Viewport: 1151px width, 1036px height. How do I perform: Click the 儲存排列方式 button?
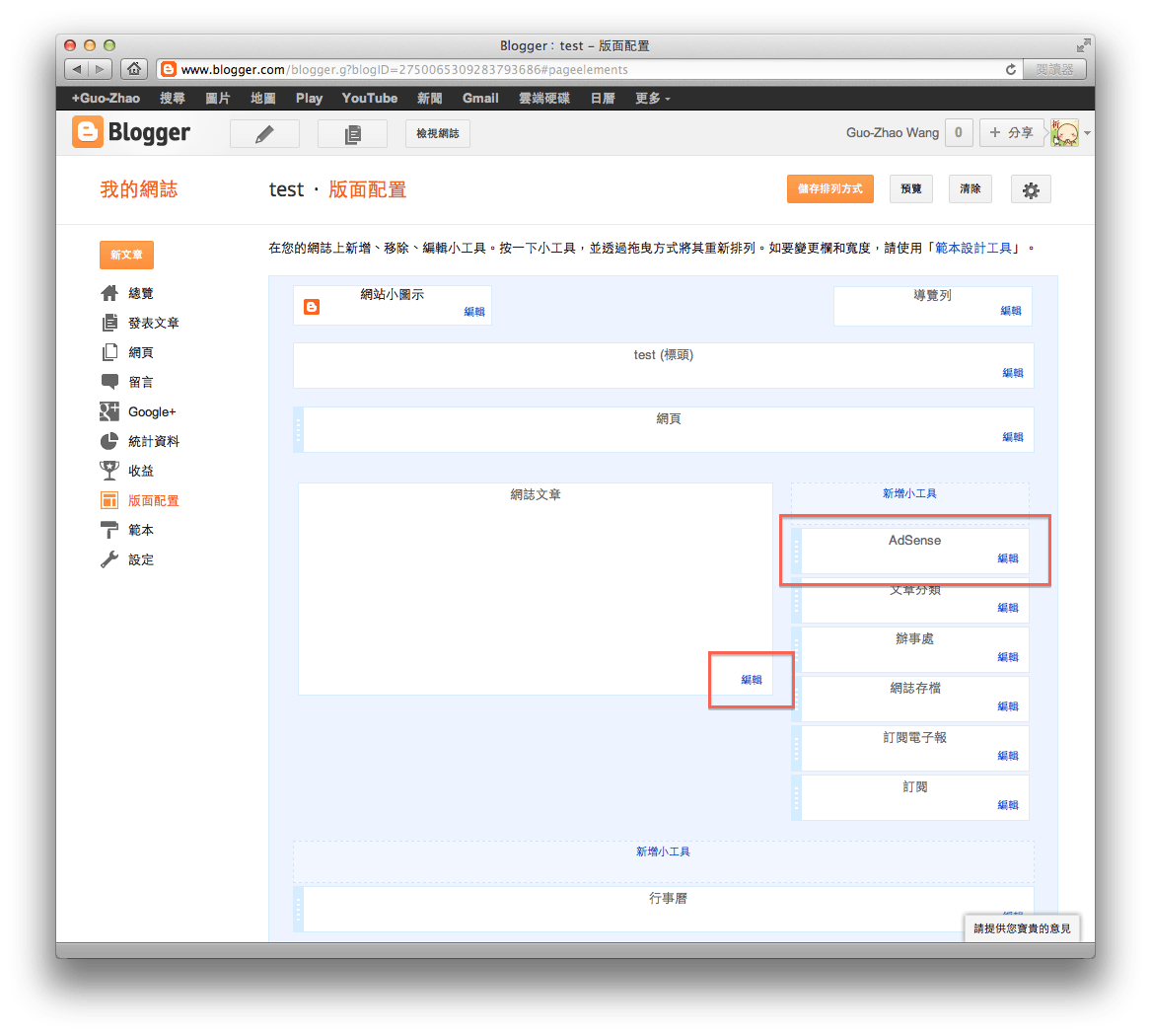pyautogui.click(x=829, y=188)
